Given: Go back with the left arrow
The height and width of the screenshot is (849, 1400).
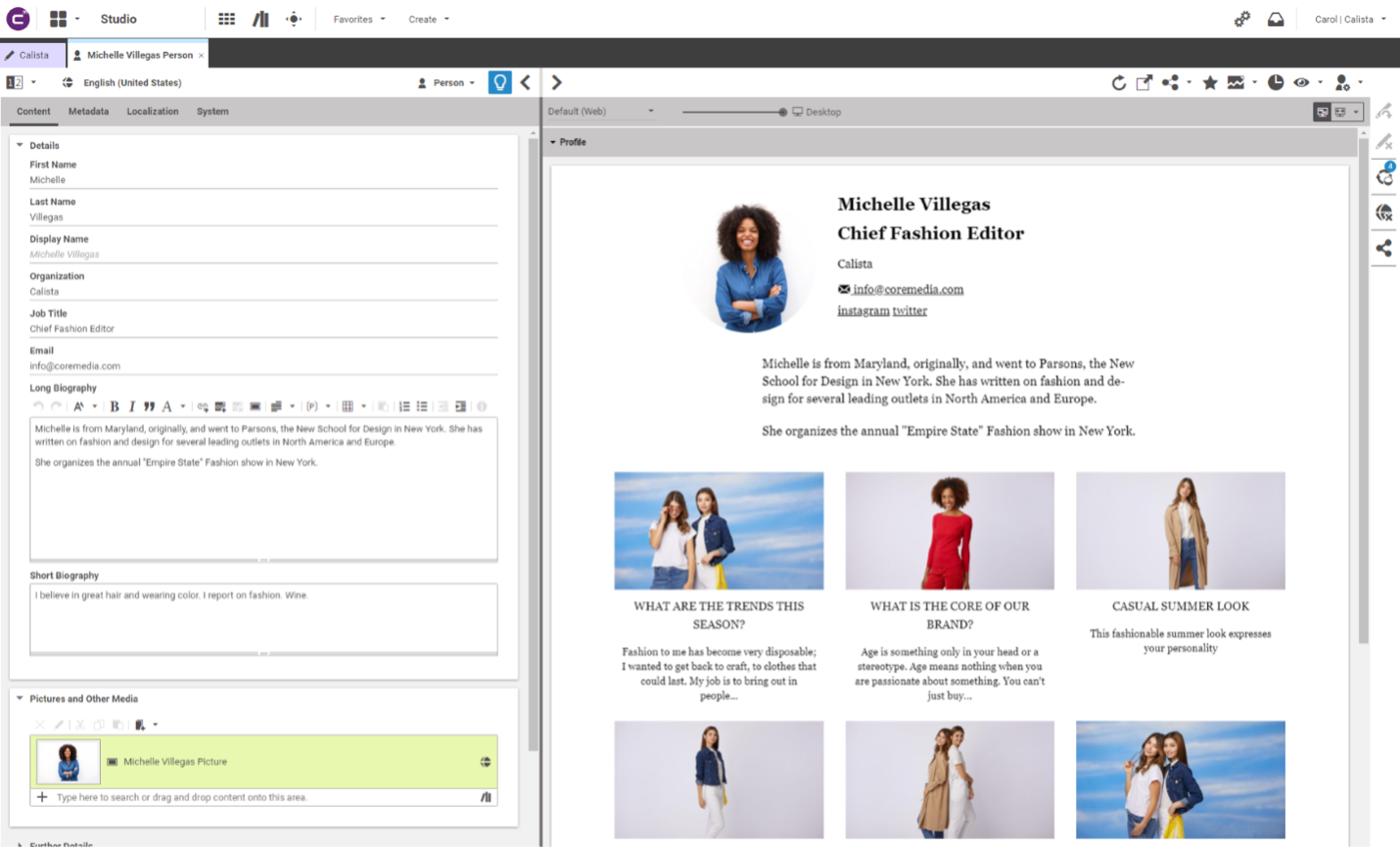Looking at the screenshot, I should click(x=526, y=82).
